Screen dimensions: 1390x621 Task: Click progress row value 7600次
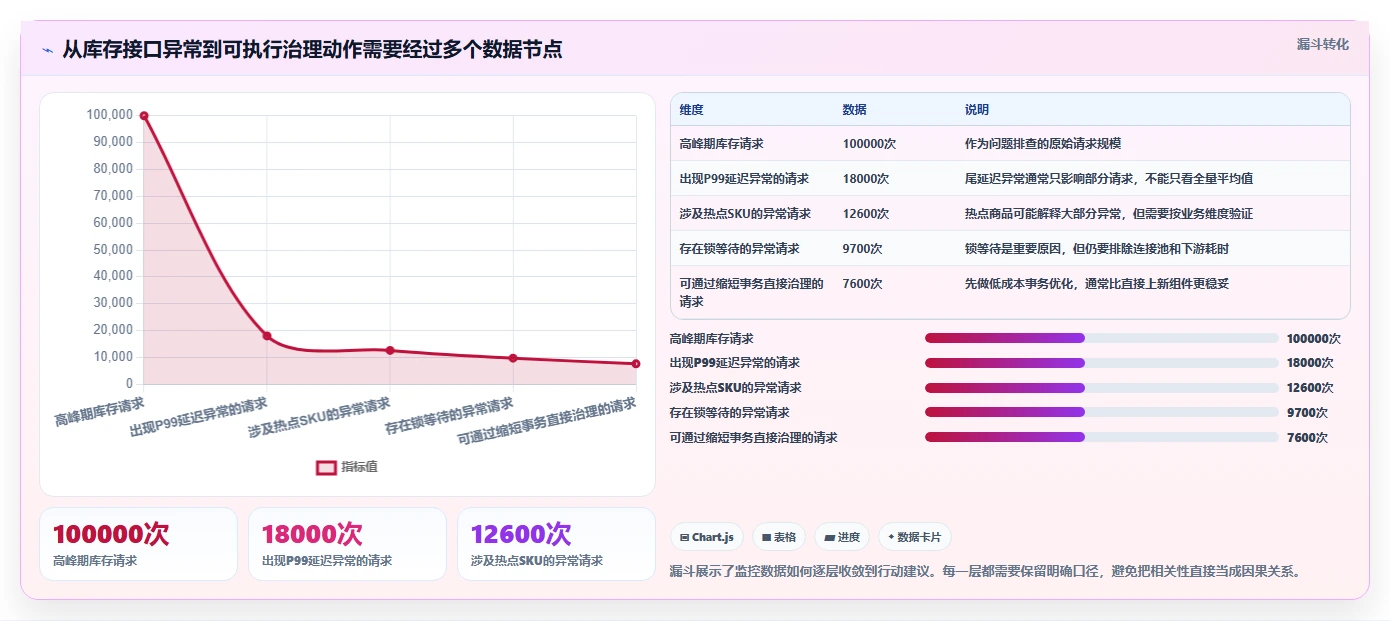tap(1307, 437)
